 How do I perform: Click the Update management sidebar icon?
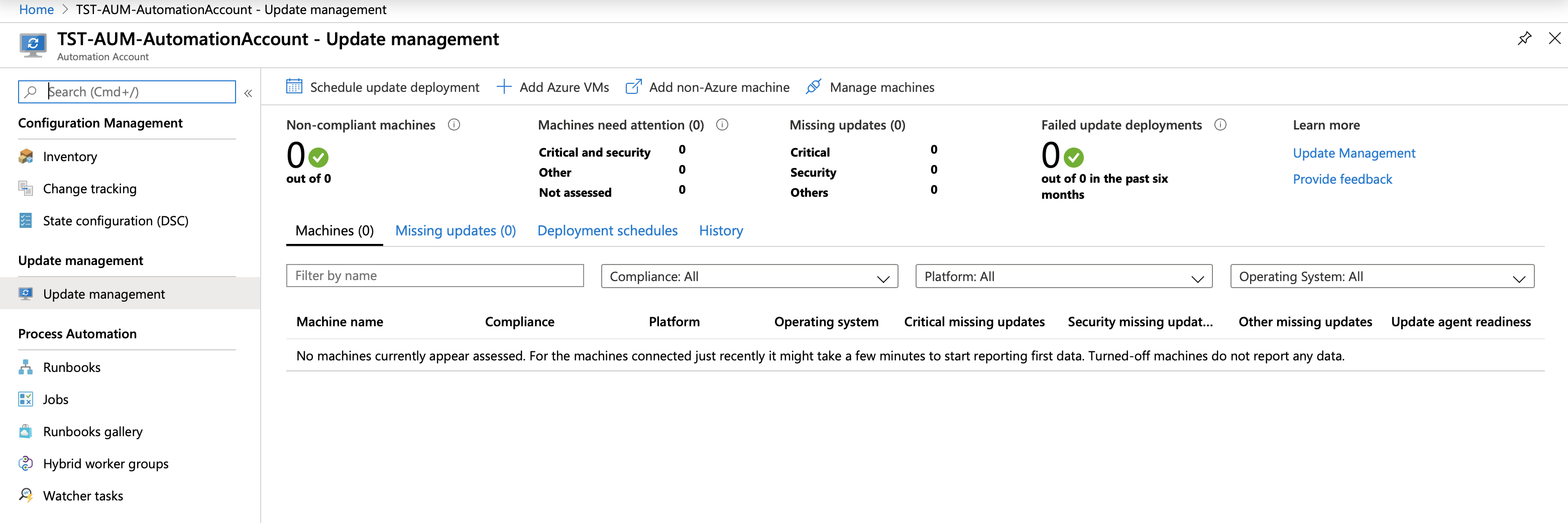(26, 294)
